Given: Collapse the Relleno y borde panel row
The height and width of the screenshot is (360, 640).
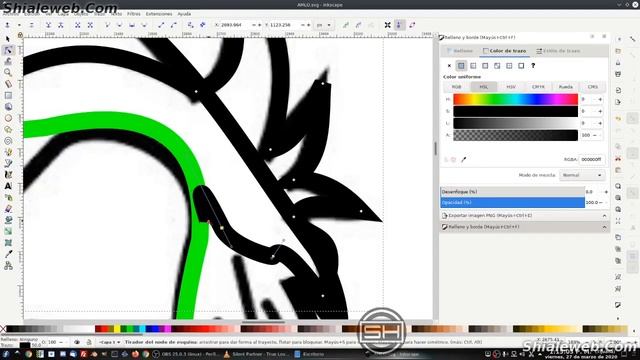Looking at the screenshot, I should point(604,227).
